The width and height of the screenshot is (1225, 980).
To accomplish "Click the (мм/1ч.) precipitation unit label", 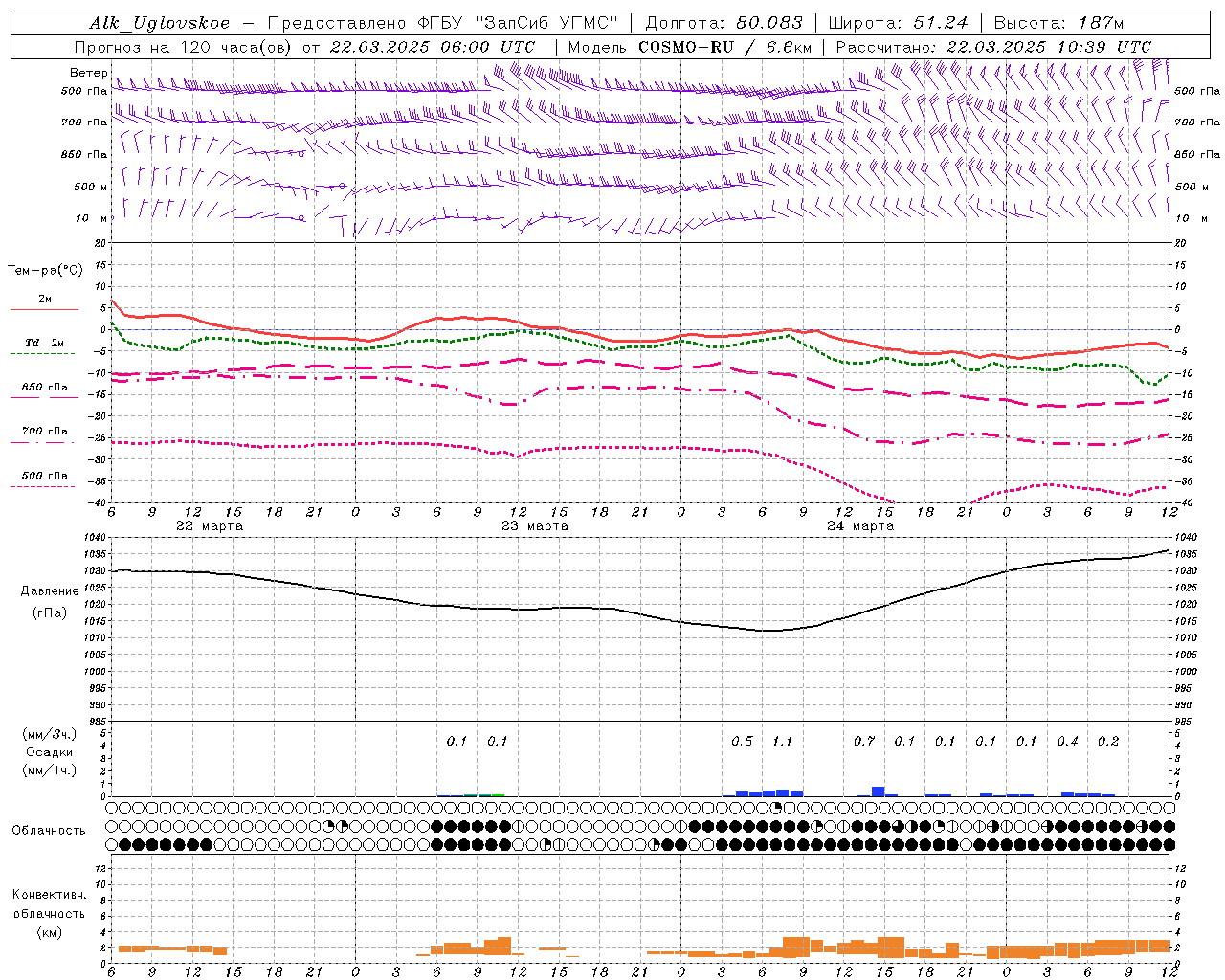I will pyautogui.click(x=50, y=770).
